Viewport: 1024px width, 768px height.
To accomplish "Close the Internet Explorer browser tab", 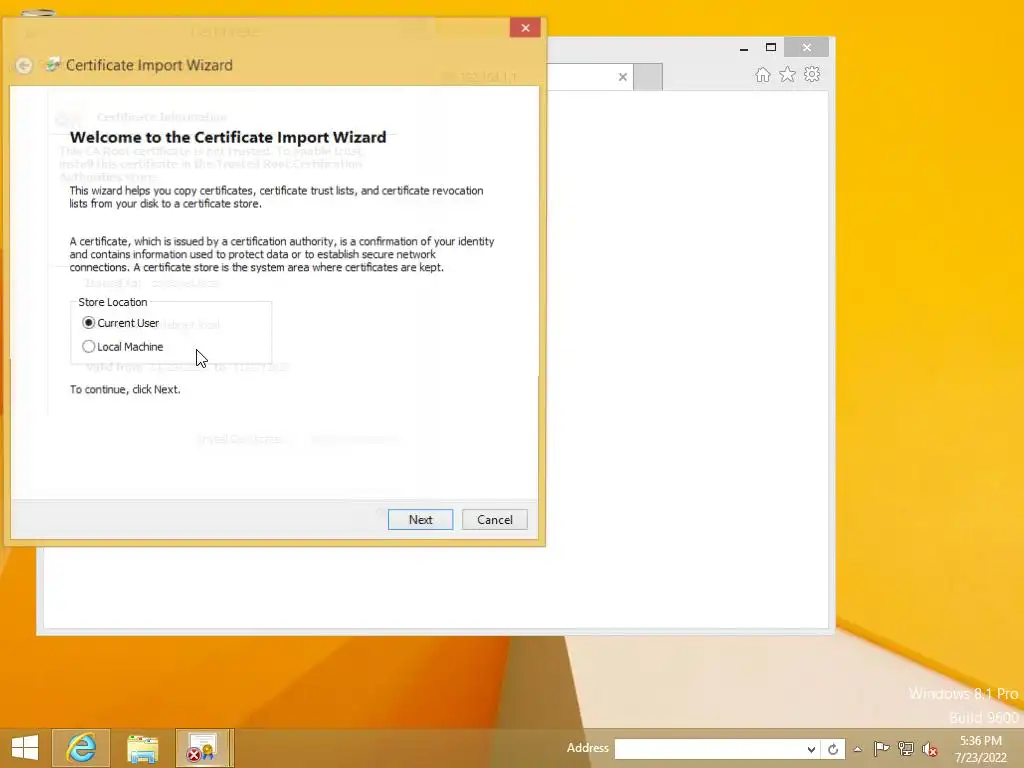I will click(622, 77).
